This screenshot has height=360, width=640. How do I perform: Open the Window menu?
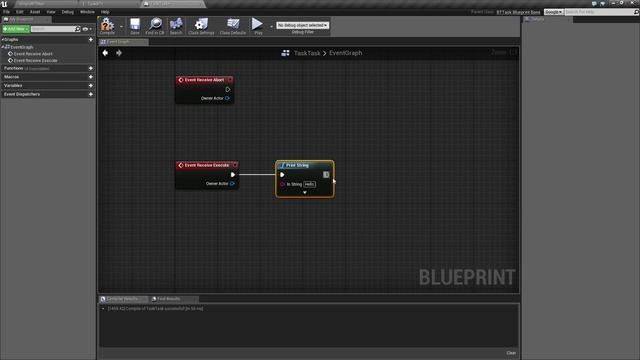coord(87,12)
